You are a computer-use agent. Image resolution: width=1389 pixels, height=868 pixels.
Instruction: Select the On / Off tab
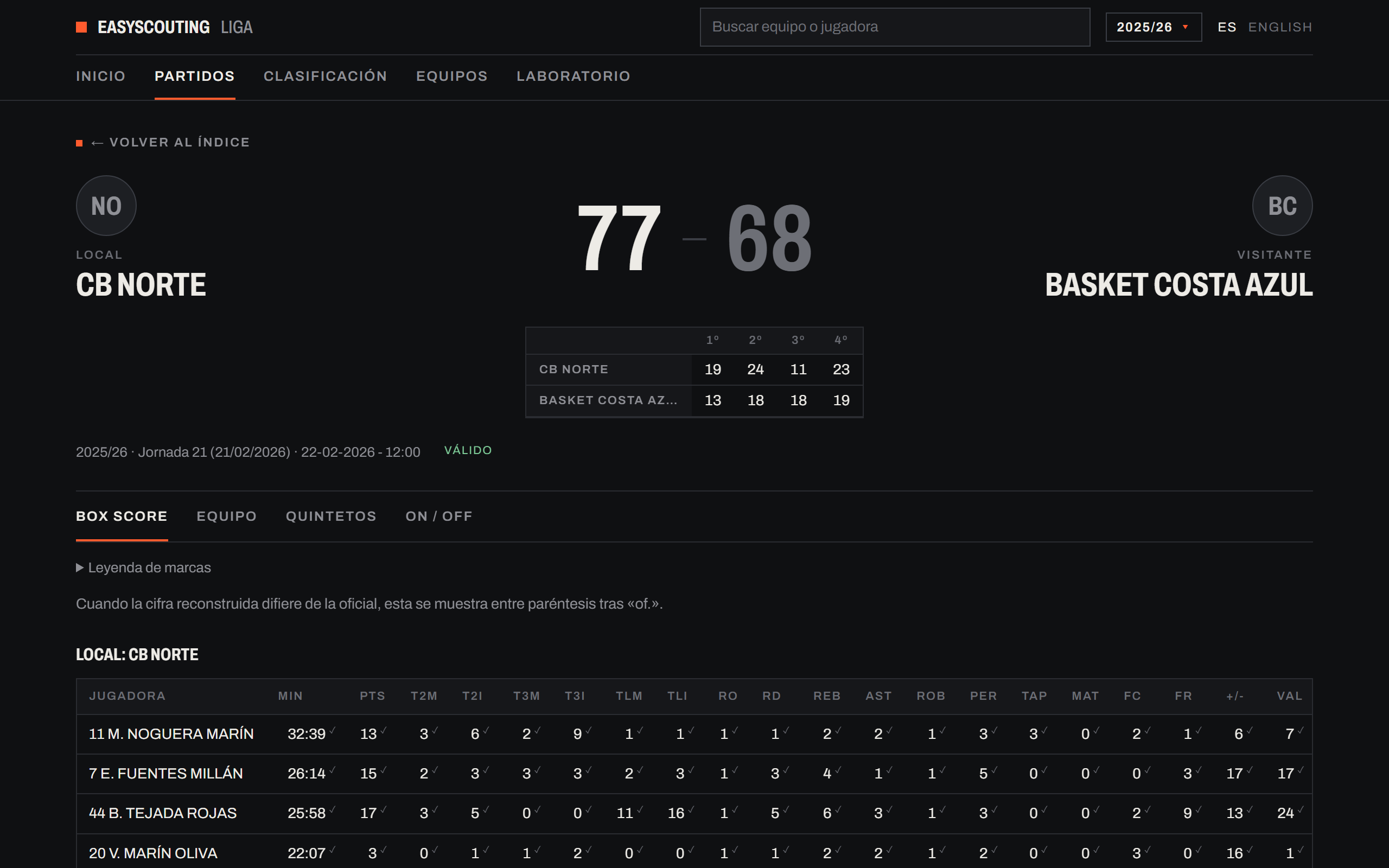click(x=439, y=516)
